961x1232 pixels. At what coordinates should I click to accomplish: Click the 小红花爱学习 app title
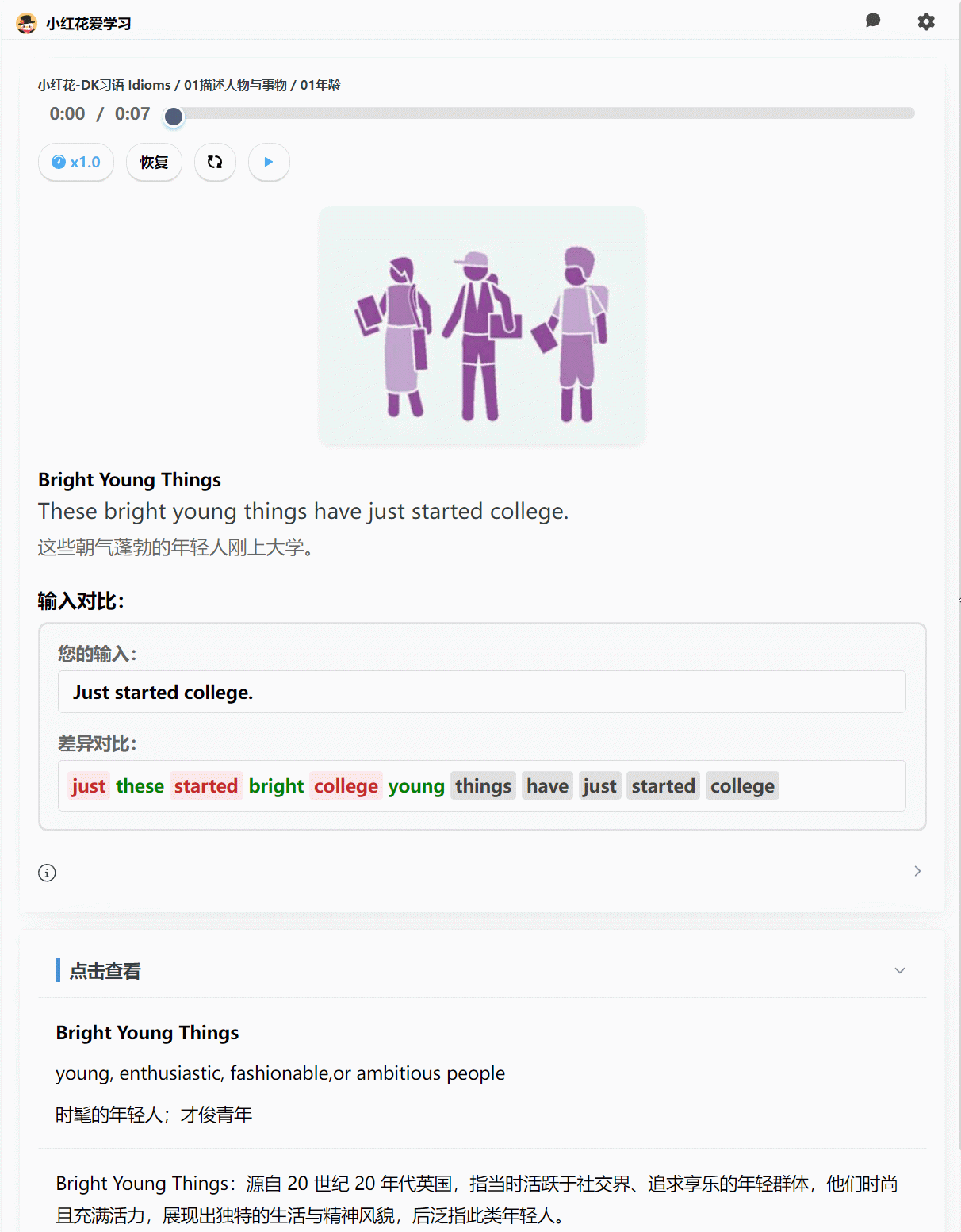tap(88, 24)
